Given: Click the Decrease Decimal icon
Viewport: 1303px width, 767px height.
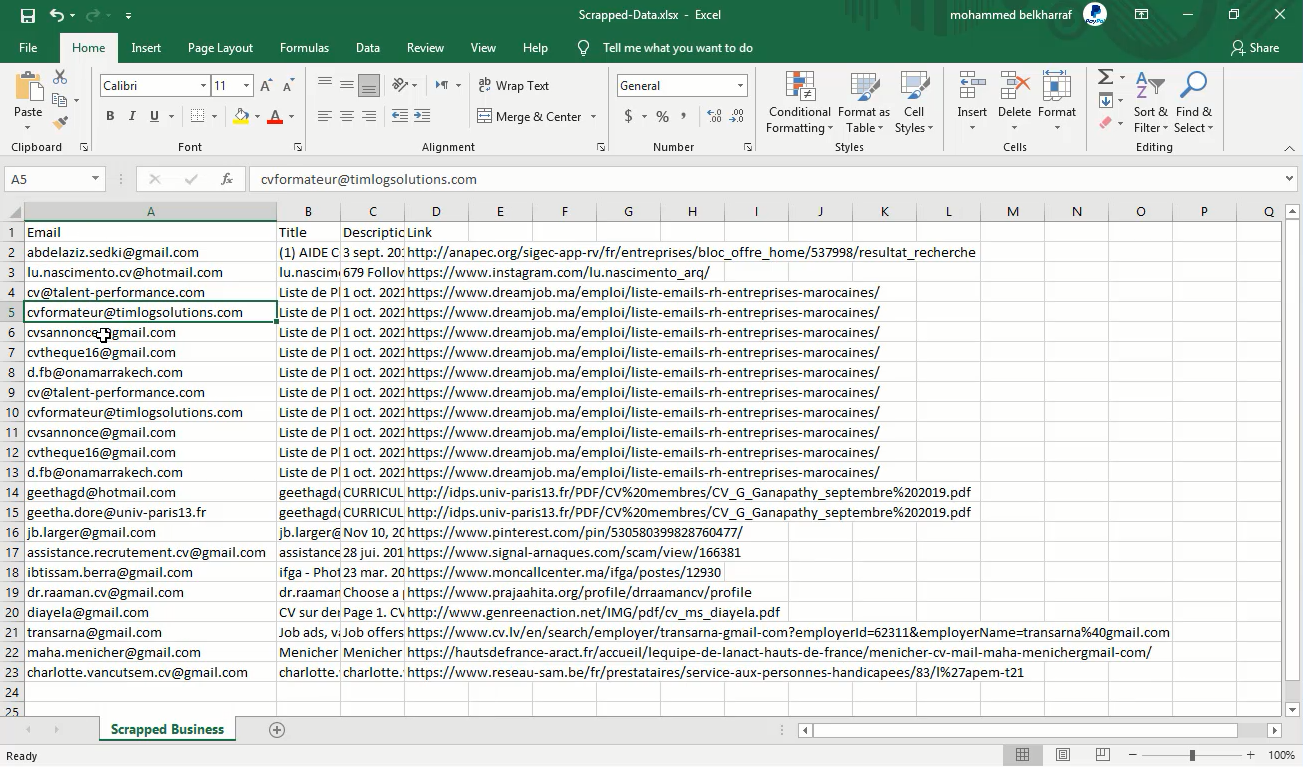Looking at the screenshot, I should (737, 117).
